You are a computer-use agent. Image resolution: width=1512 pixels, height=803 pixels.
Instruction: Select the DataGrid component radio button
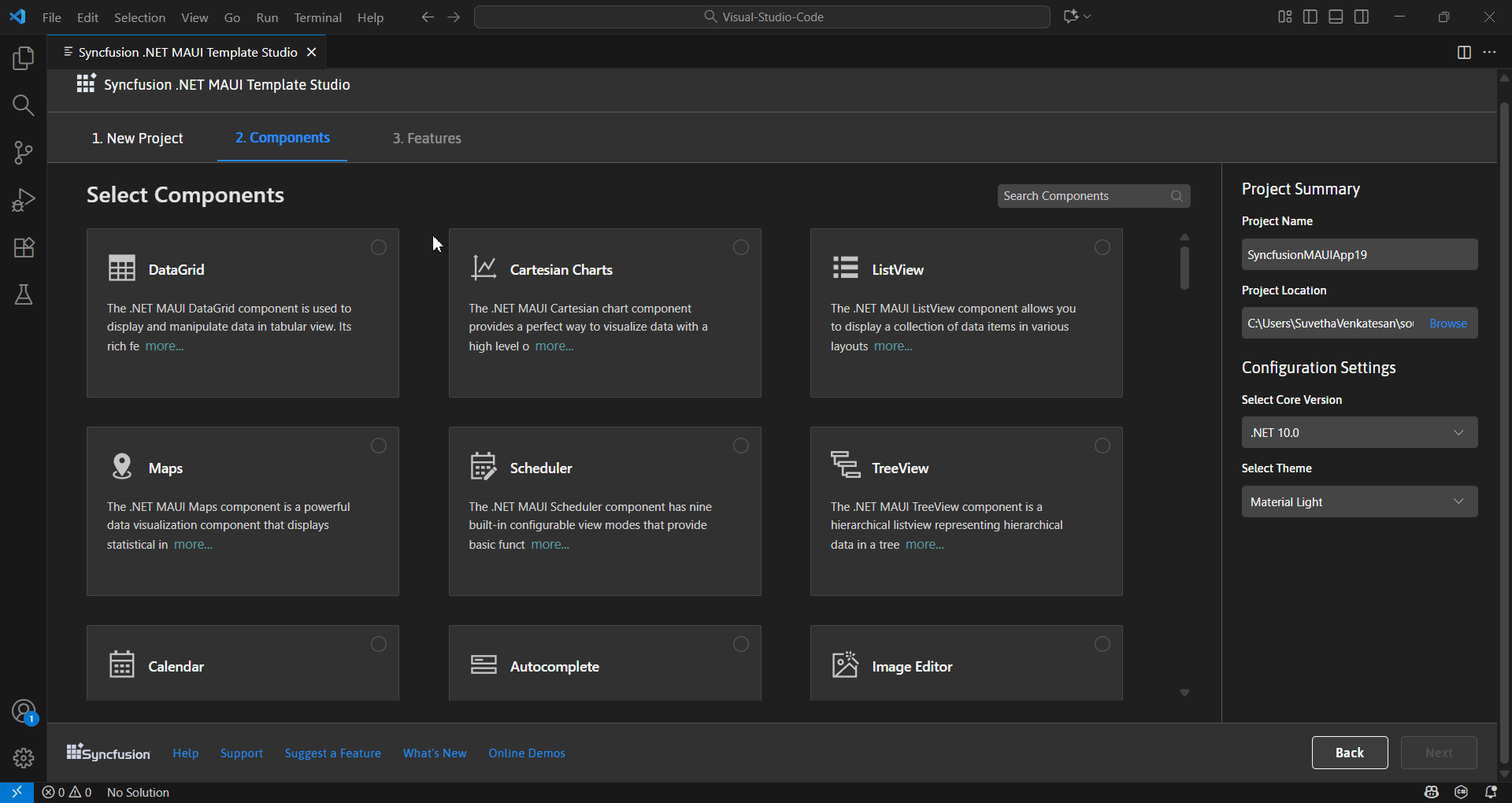tap(379, 247)
